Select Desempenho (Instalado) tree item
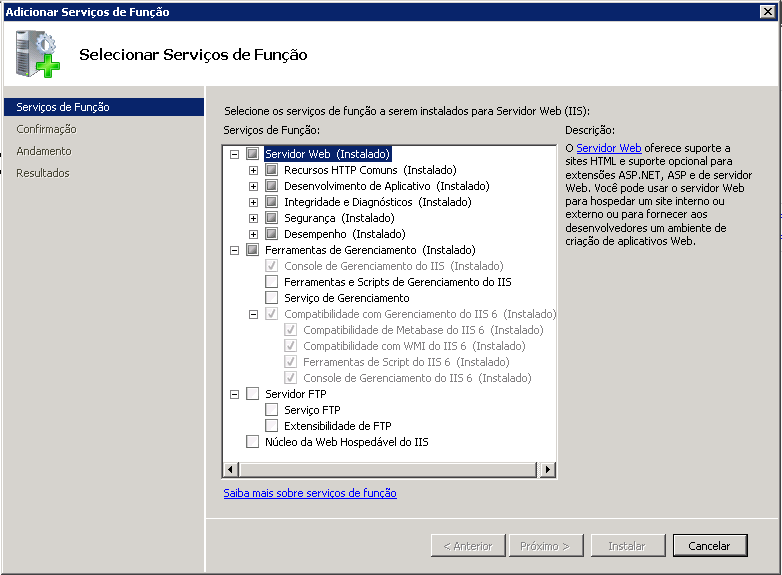 330,234
